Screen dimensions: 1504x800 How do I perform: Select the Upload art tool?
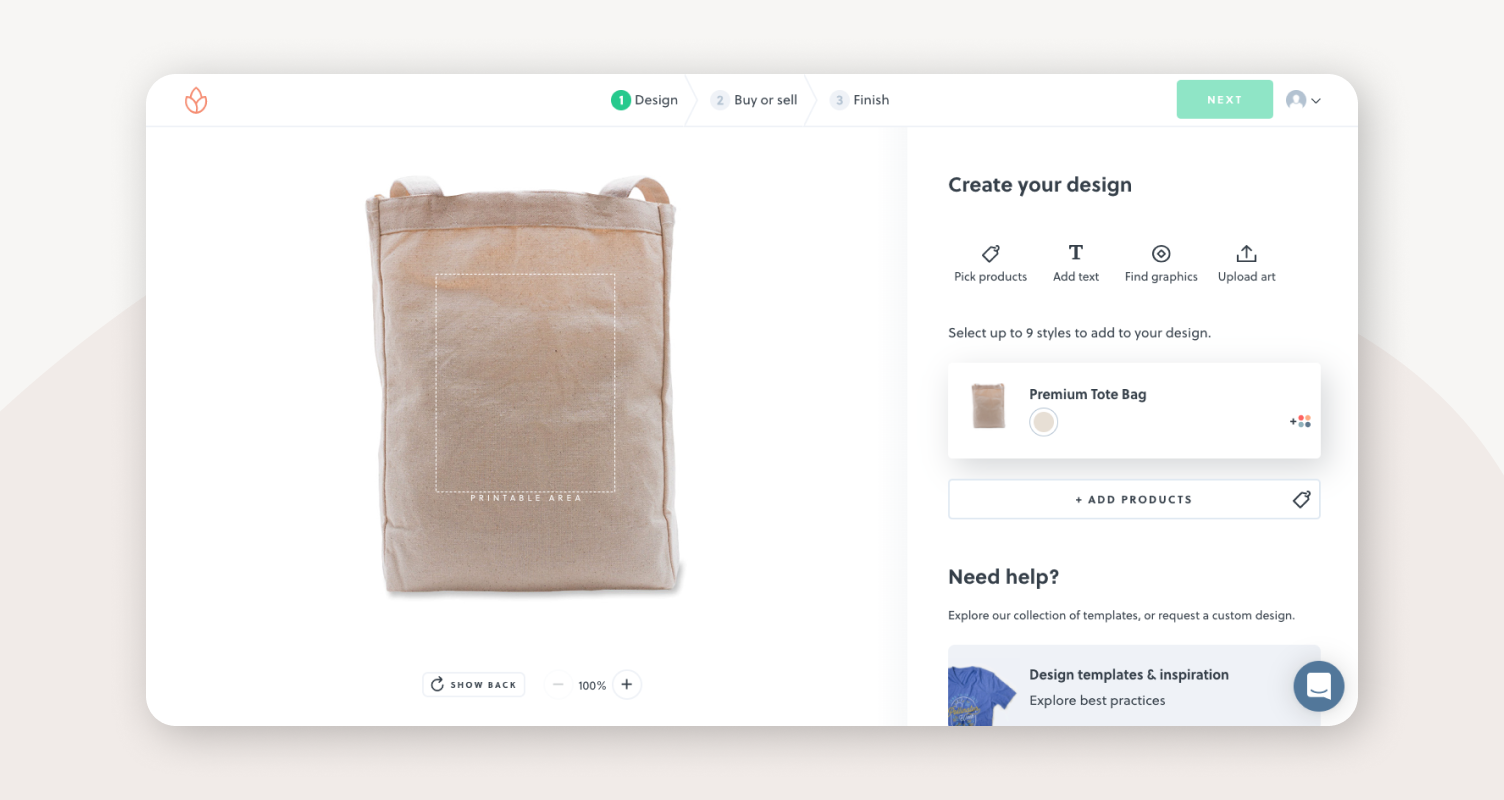1246,262
